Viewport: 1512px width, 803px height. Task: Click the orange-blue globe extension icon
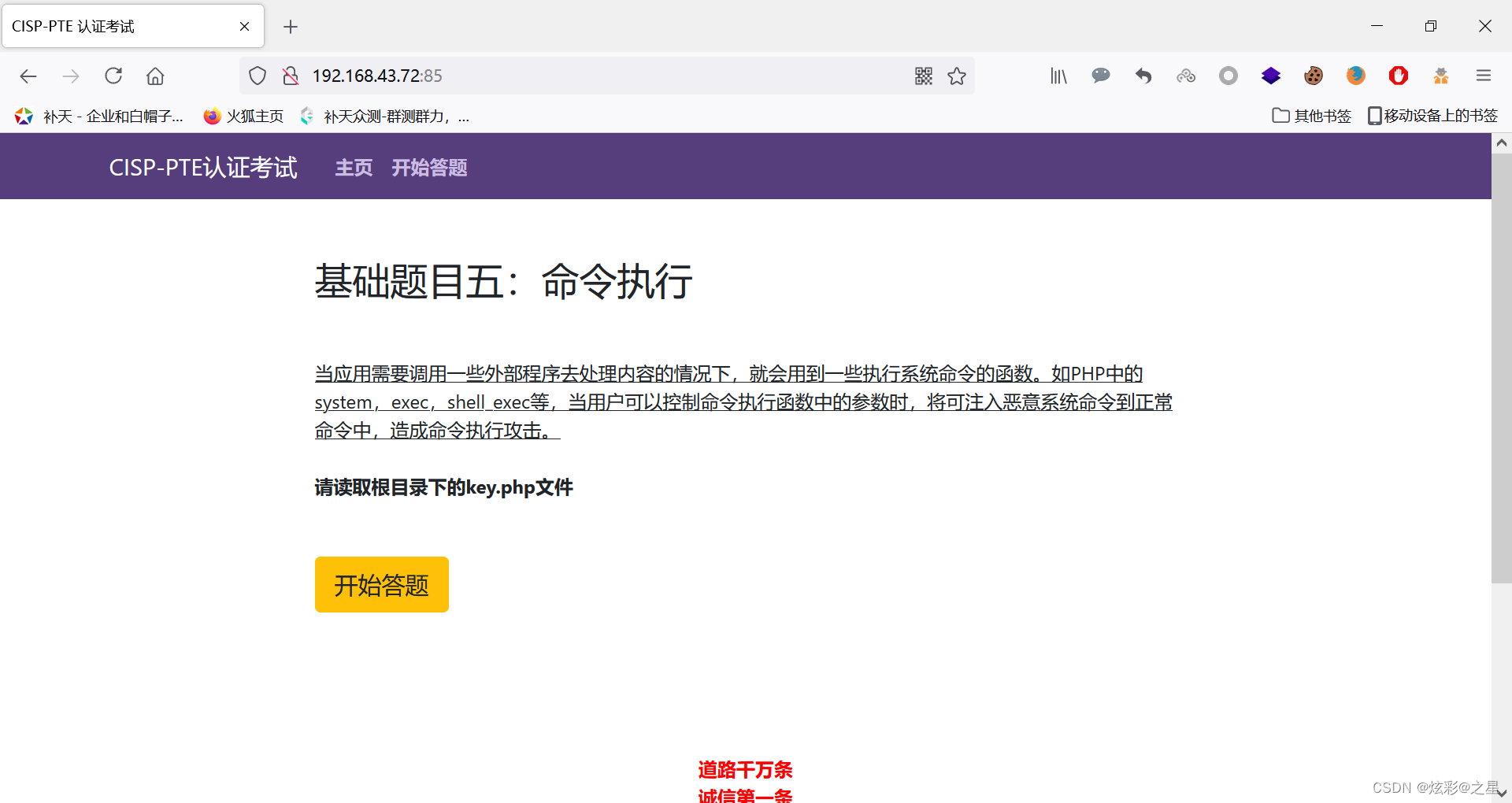pos(1356,76)
